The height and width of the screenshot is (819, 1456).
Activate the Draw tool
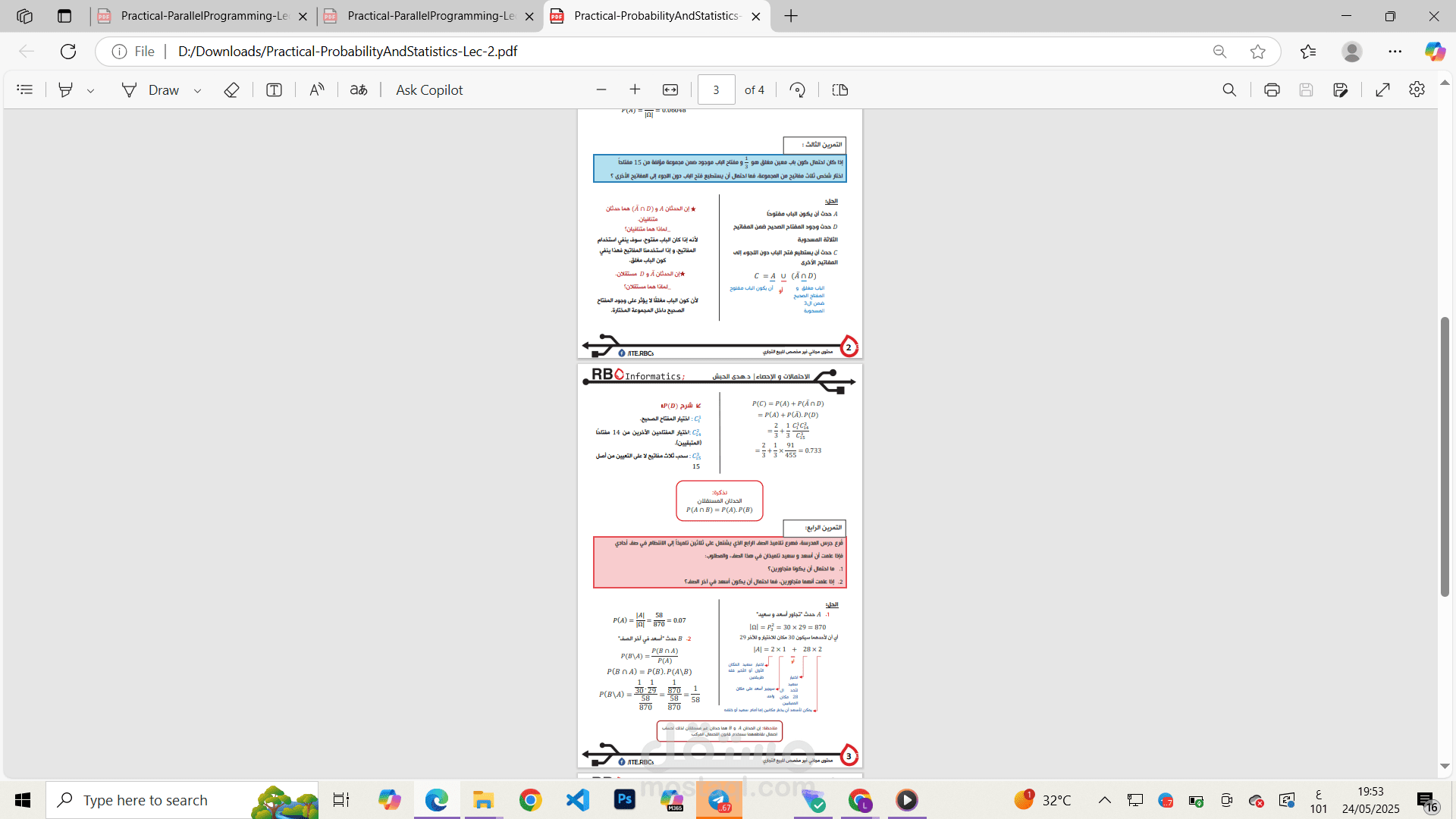pyautogui.click(x=150, y=89)
